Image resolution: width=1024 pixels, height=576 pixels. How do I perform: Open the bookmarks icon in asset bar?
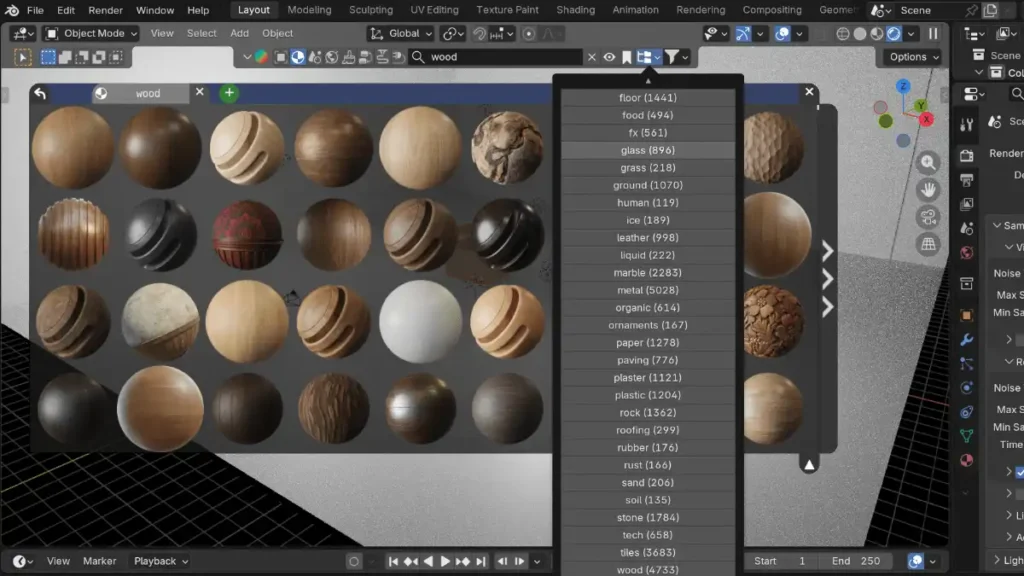click(627, 57)
